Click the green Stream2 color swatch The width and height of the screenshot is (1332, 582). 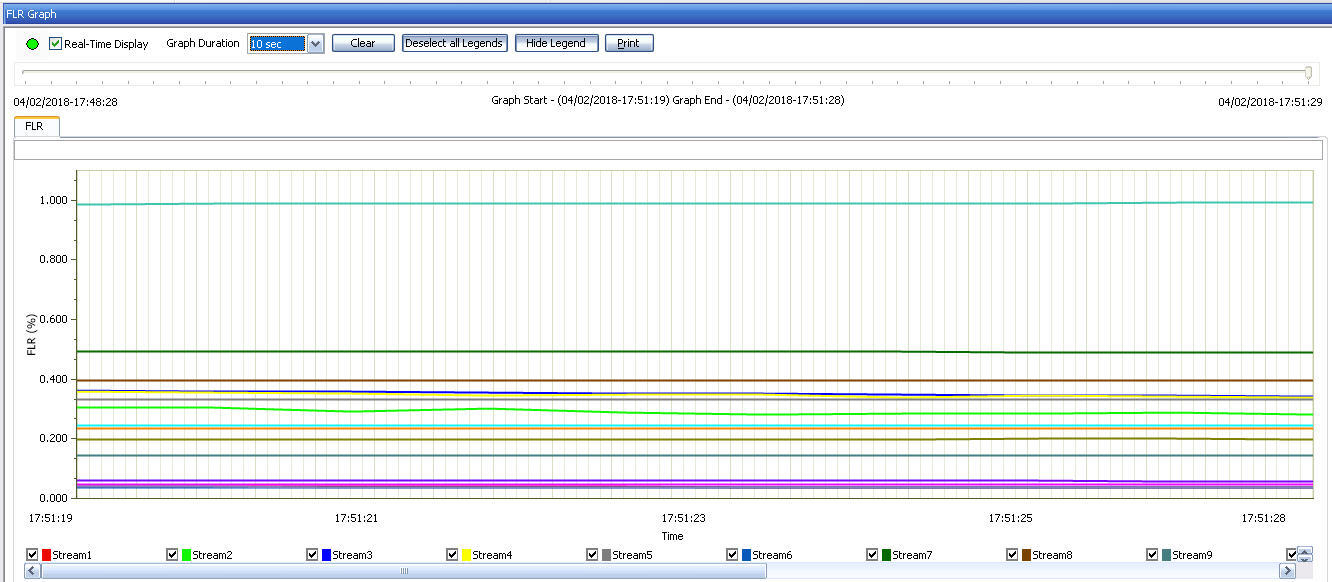[x=187, y=555]
